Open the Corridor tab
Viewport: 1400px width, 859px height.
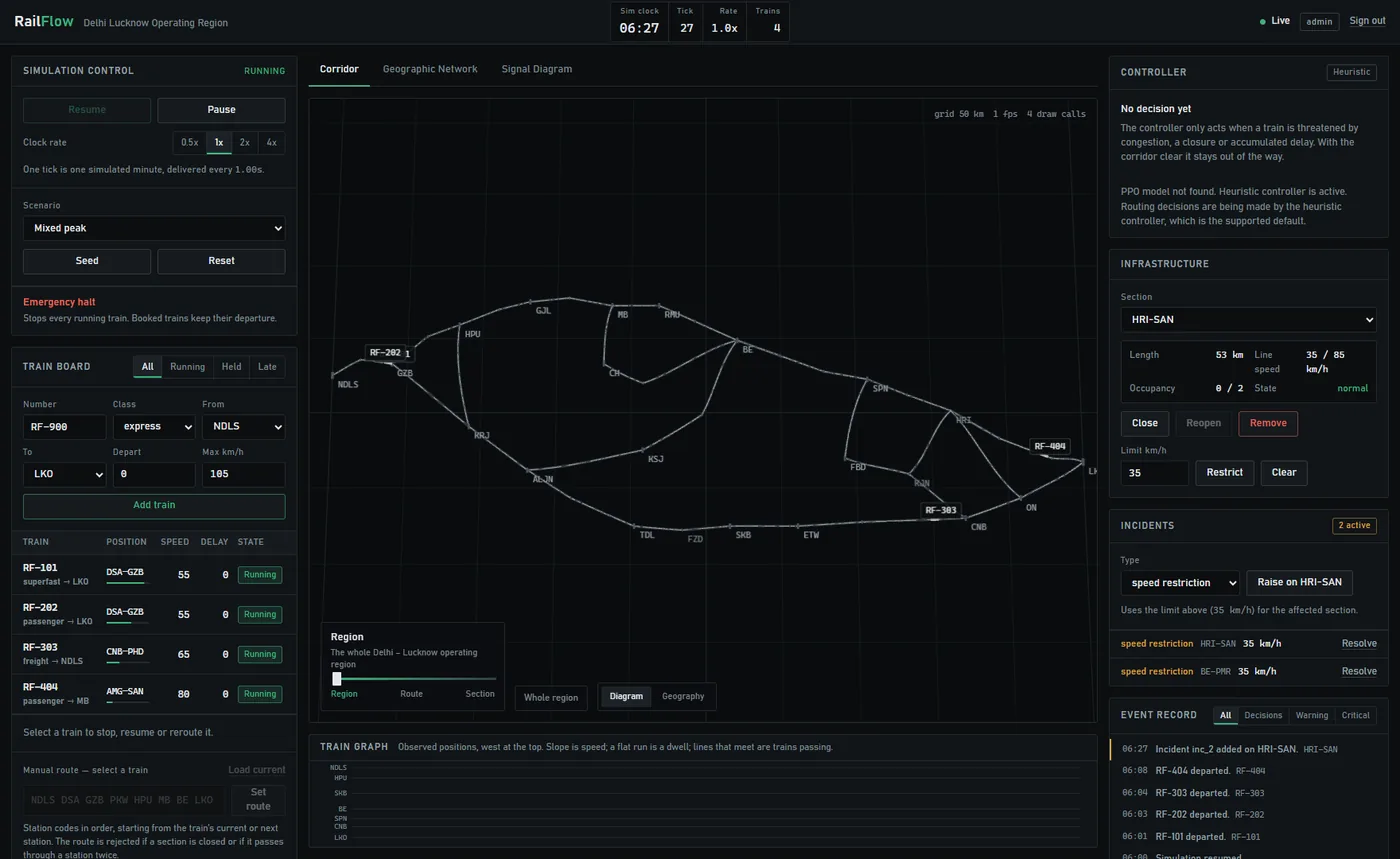(339, 69)
